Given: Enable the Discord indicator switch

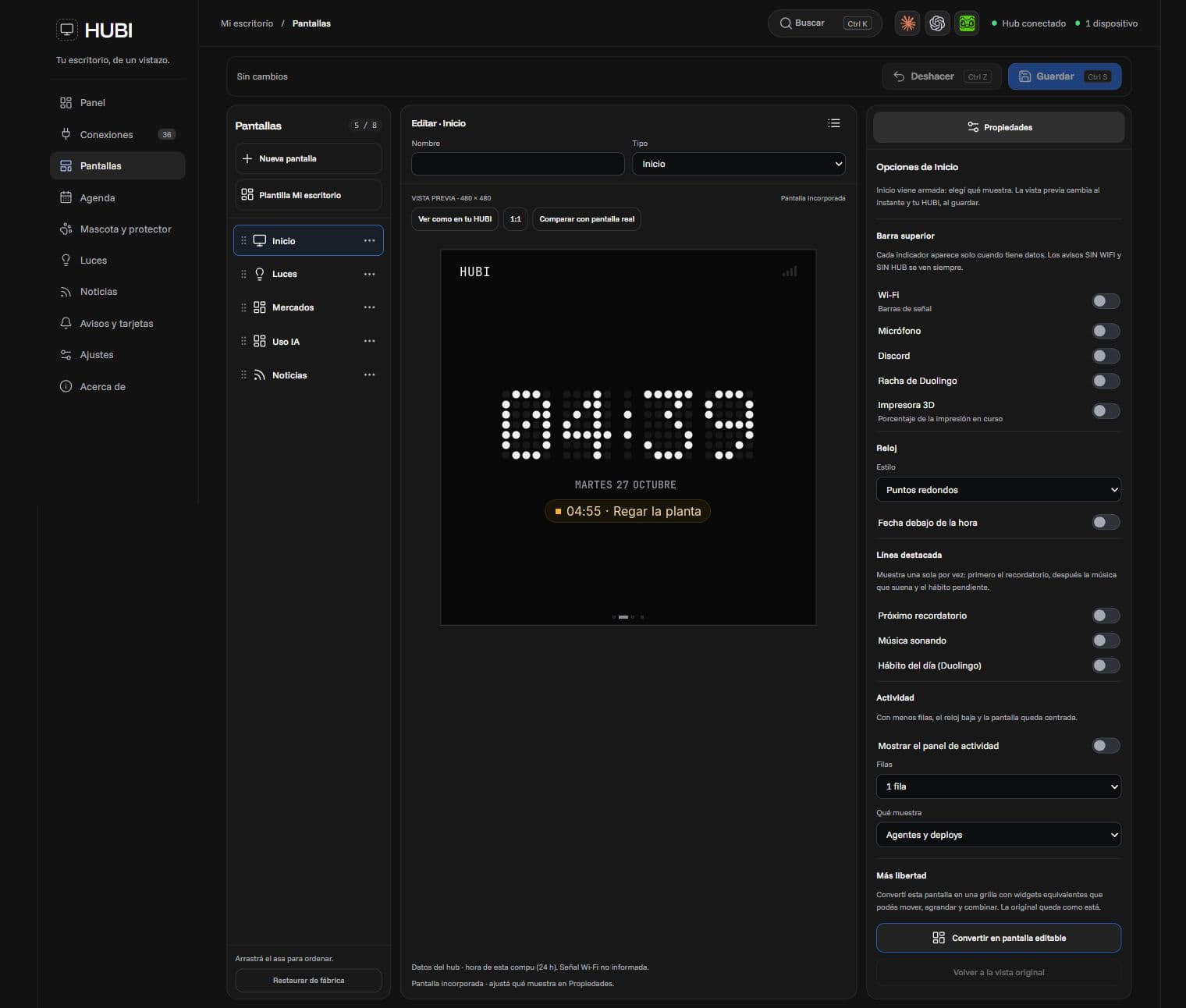Looking at the screenshot, I should (x=1106, y=356).
